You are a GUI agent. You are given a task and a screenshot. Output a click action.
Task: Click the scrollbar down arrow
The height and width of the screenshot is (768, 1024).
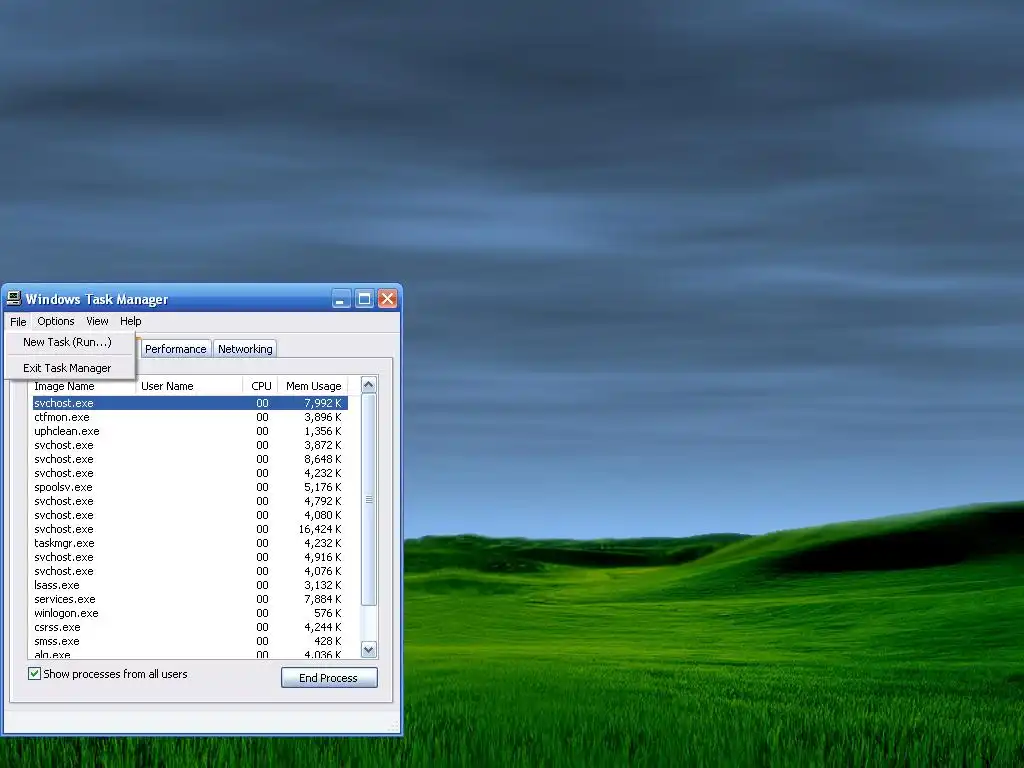(368, 650)
